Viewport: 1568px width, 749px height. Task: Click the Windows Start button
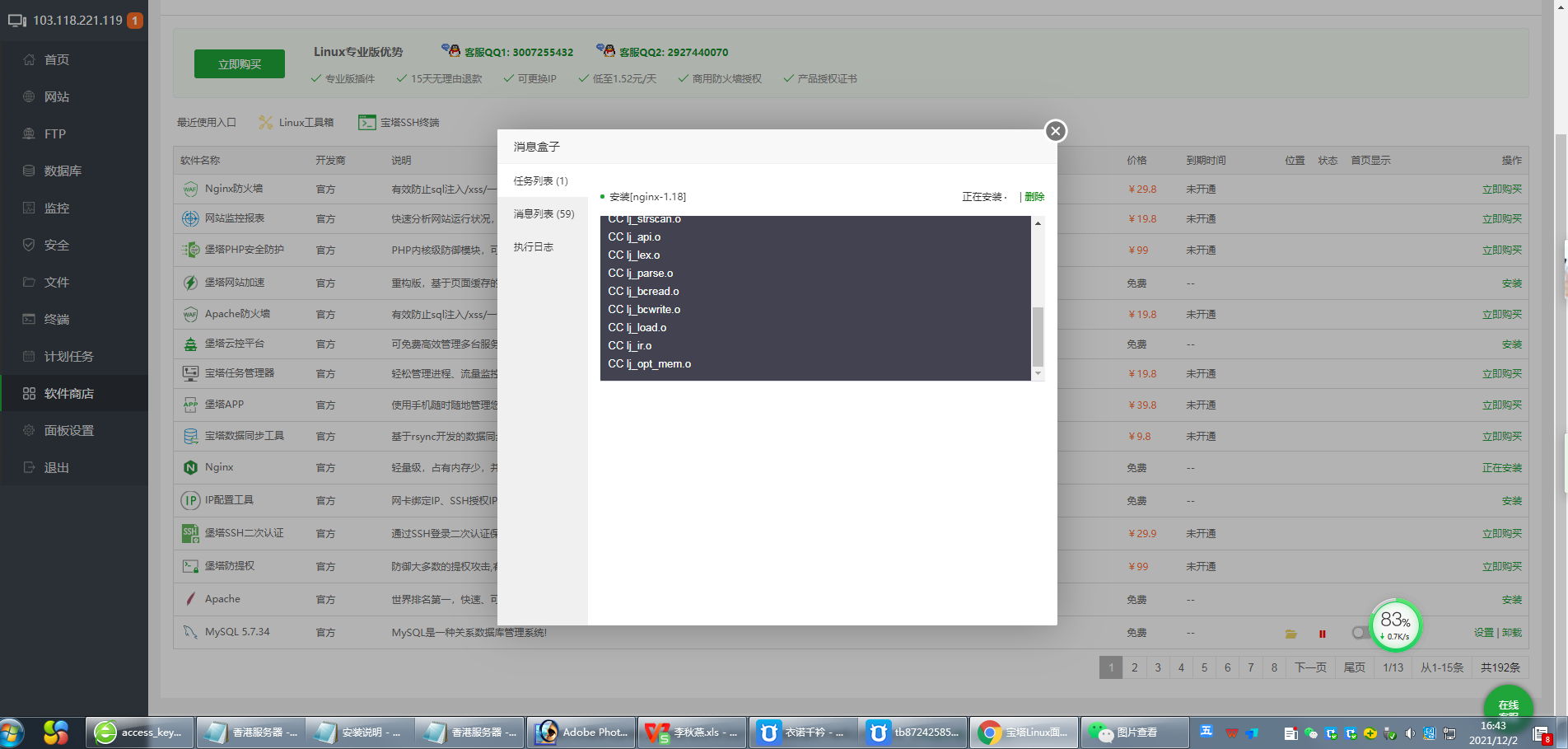point(12,733)
